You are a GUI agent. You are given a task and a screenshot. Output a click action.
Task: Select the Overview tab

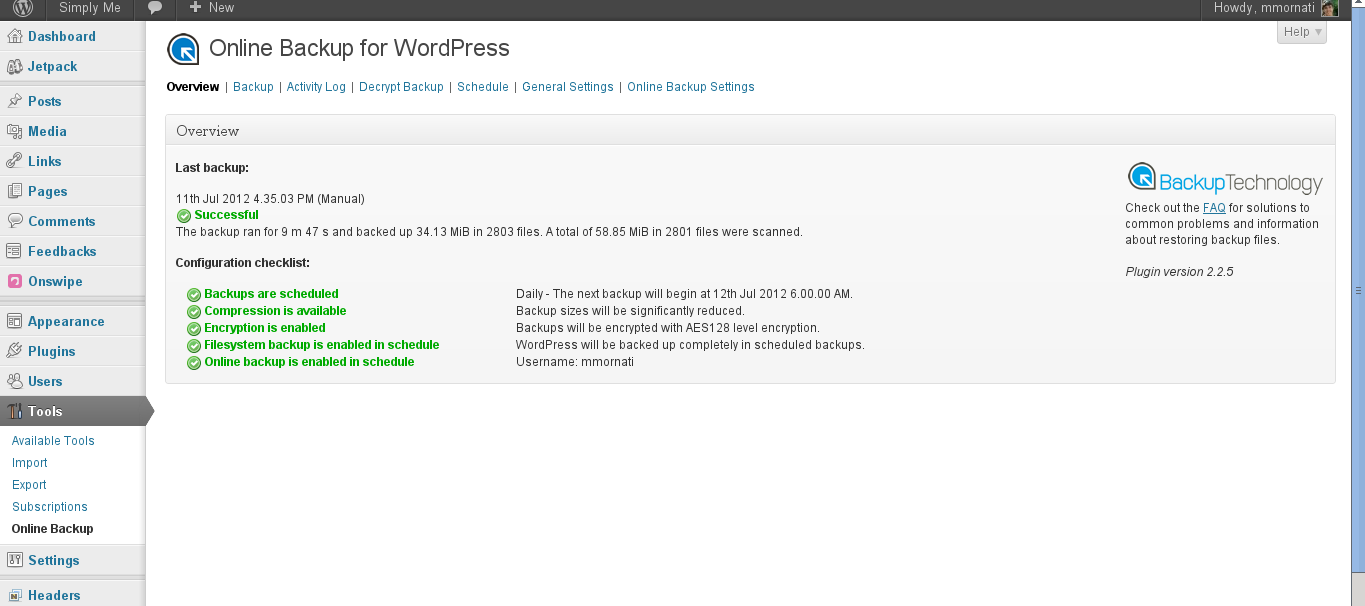tap(193, 87)
